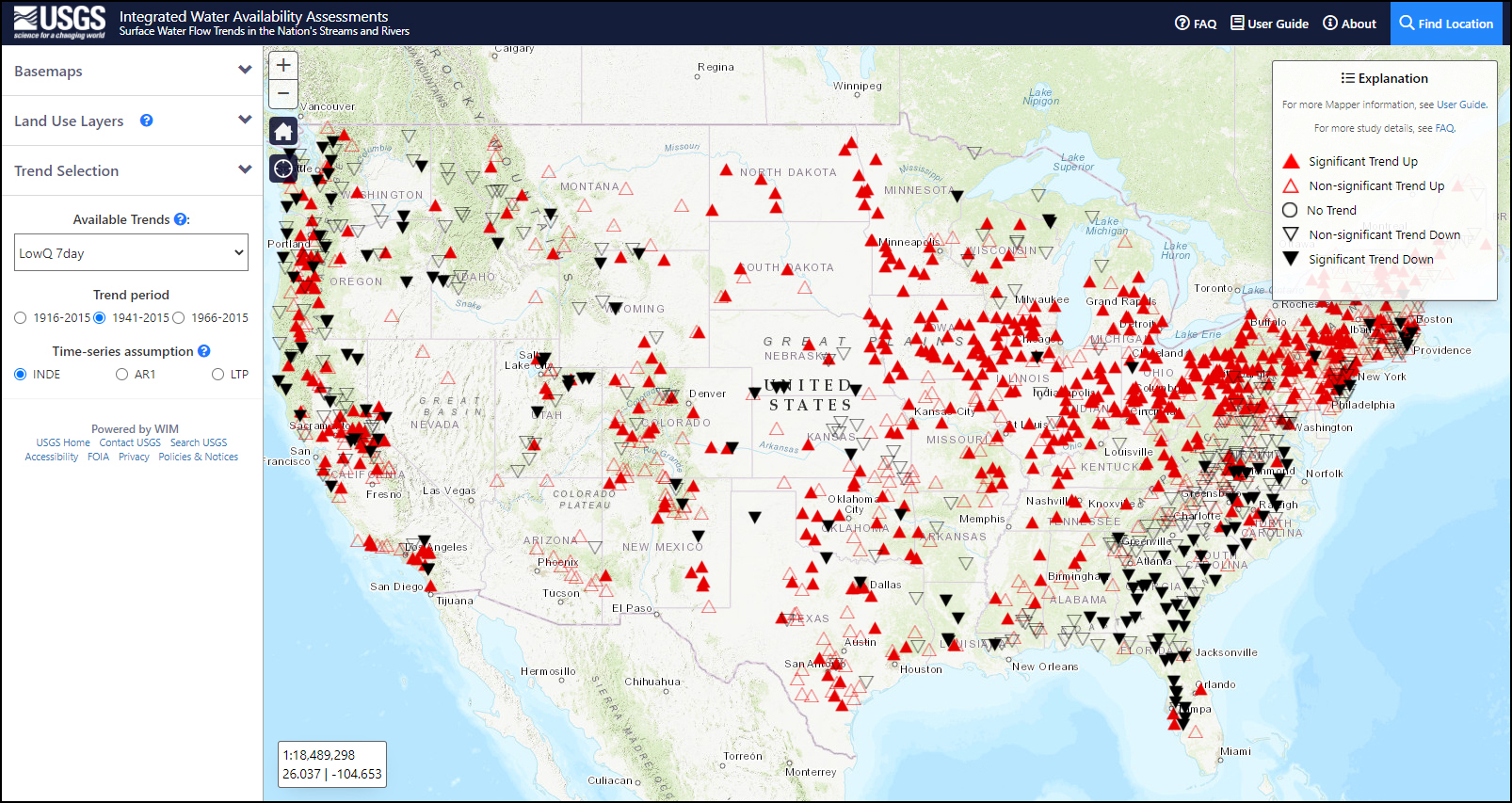Choose the AR1 time-series assumption
Image resolution: width=1512 pixels, height=803 pixels.
pos(122,375)
